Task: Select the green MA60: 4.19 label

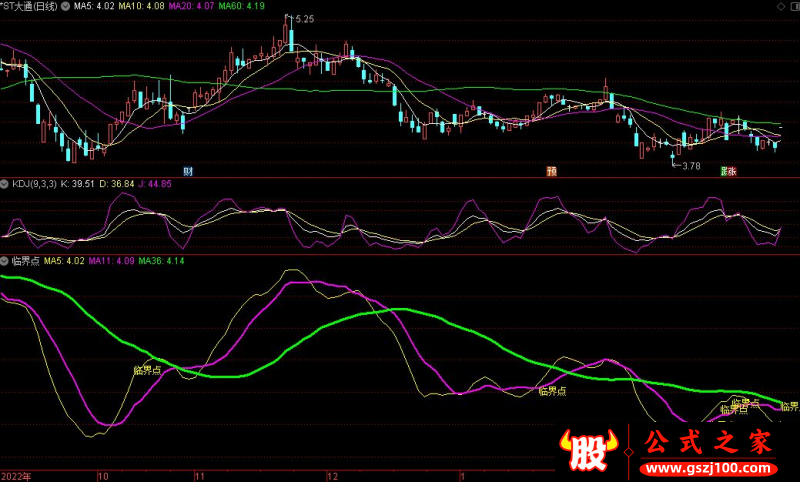Action: tap(240, 6)
